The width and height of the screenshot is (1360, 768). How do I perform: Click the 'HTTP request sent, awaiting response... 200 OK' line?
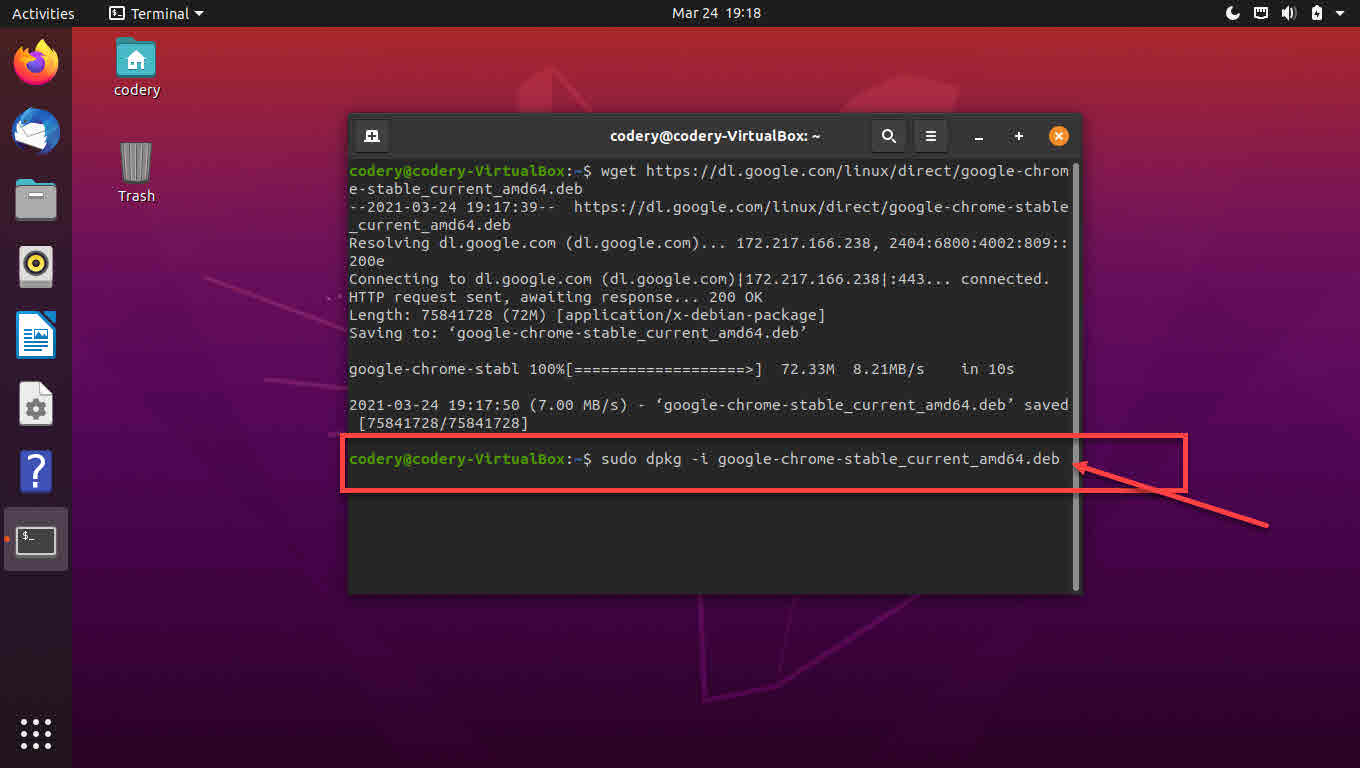click(555, 297)
